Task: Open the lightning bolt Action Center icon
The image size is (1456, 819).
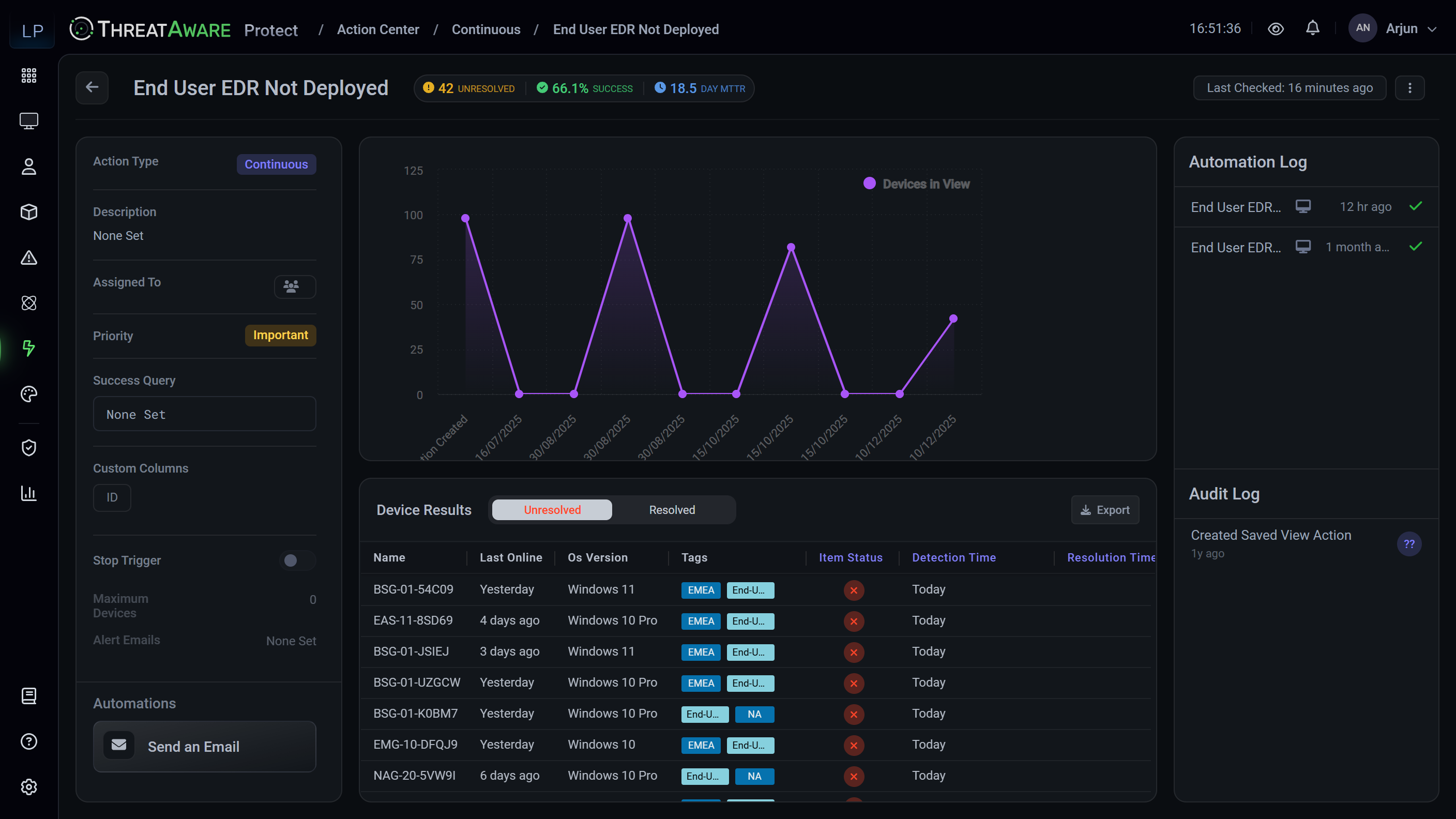Action: [29, 348]
